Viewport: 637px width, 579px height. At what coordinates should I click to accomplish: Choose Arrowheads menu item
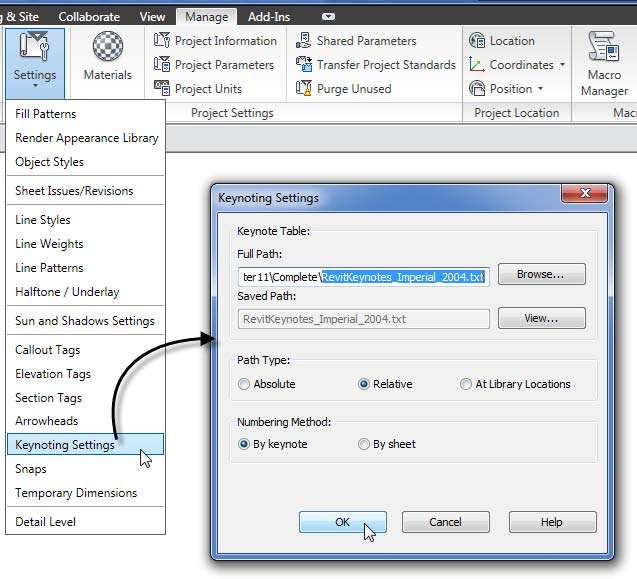pos(85,421)
